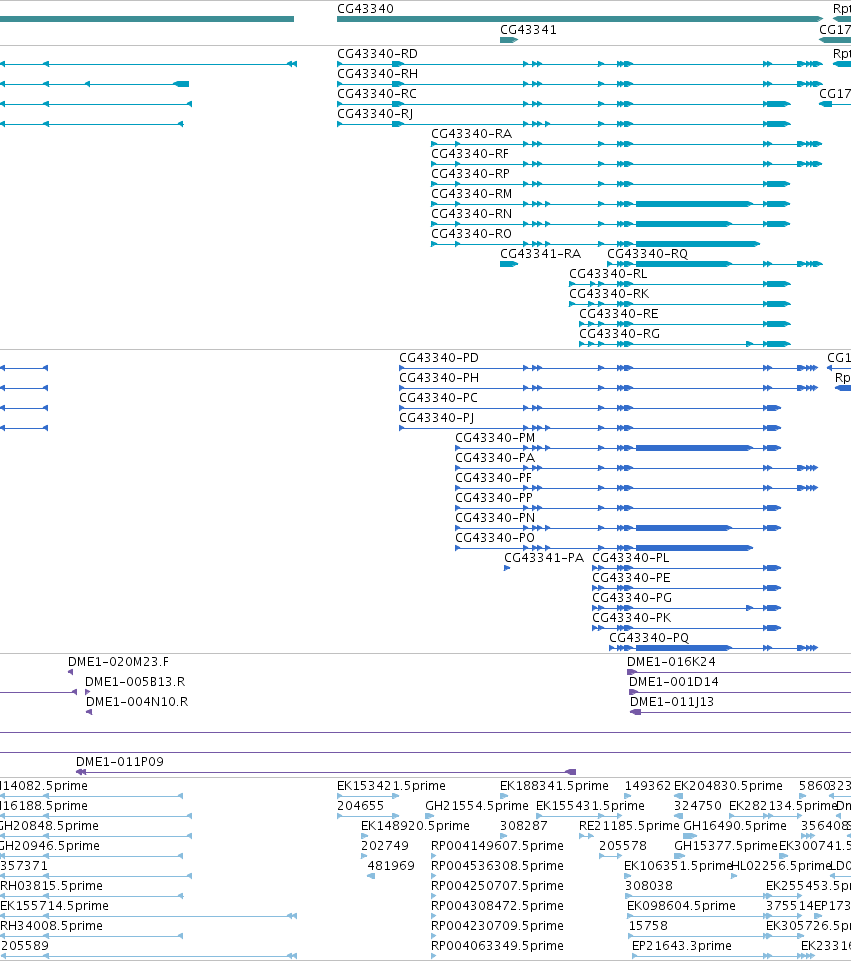The width and height of the screenshot is (851, 961).
Task: Select BAC DME1-011P09 label
Action: click(x=119, y=762)
